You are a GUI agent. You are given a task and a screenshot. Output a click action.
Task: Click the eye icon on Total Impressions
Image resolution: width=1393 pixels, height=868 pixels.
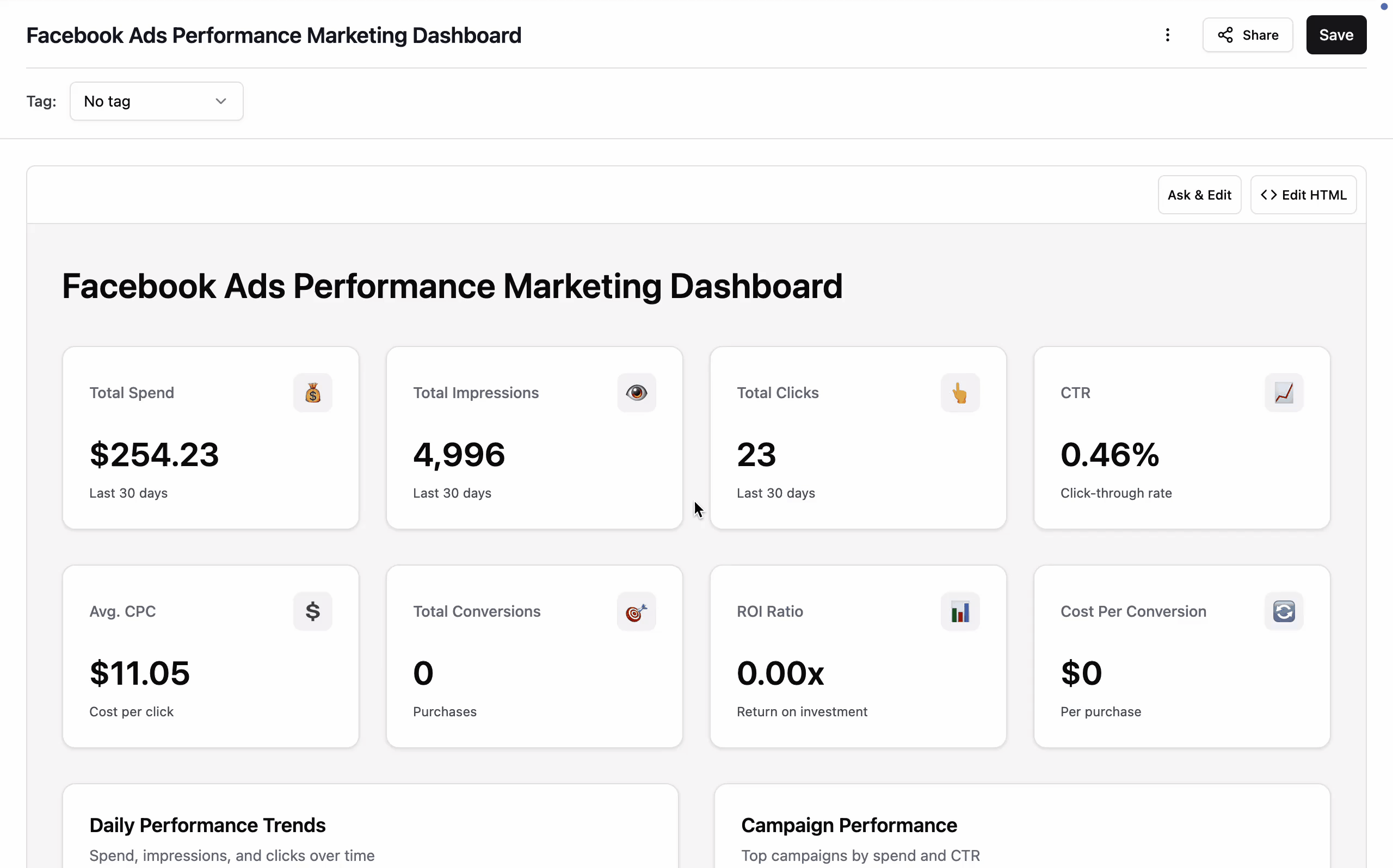[637, 393]
